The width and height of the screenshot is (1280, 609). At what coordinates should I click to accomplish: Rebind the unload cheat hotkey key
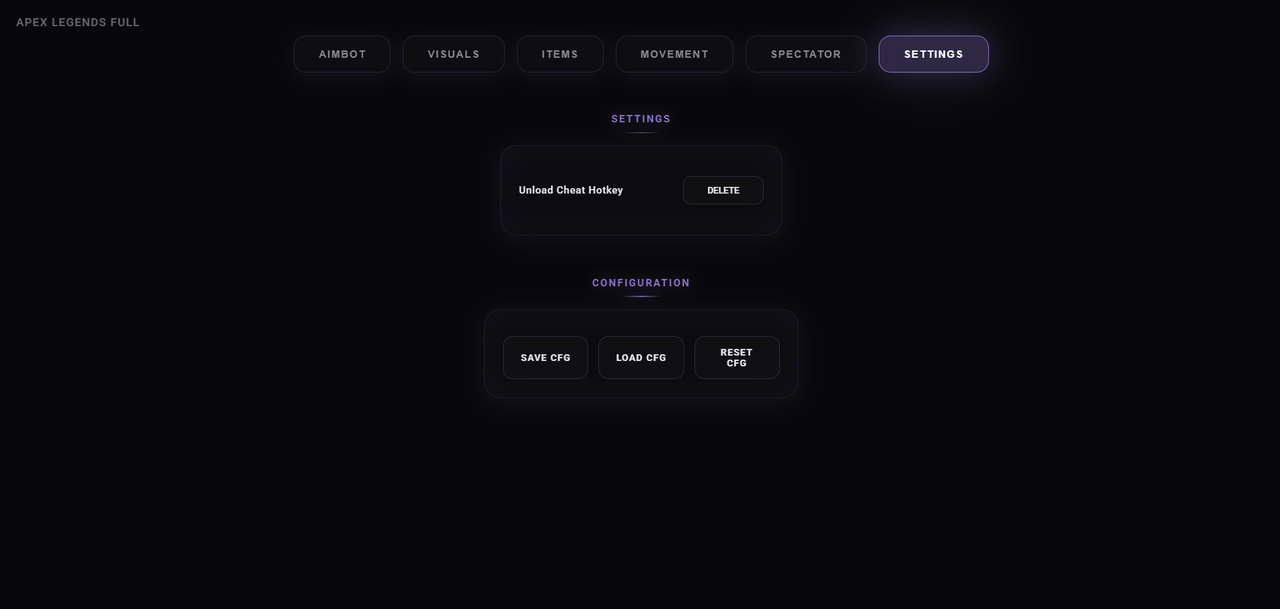pyautogui.click(x=723, y=190)
